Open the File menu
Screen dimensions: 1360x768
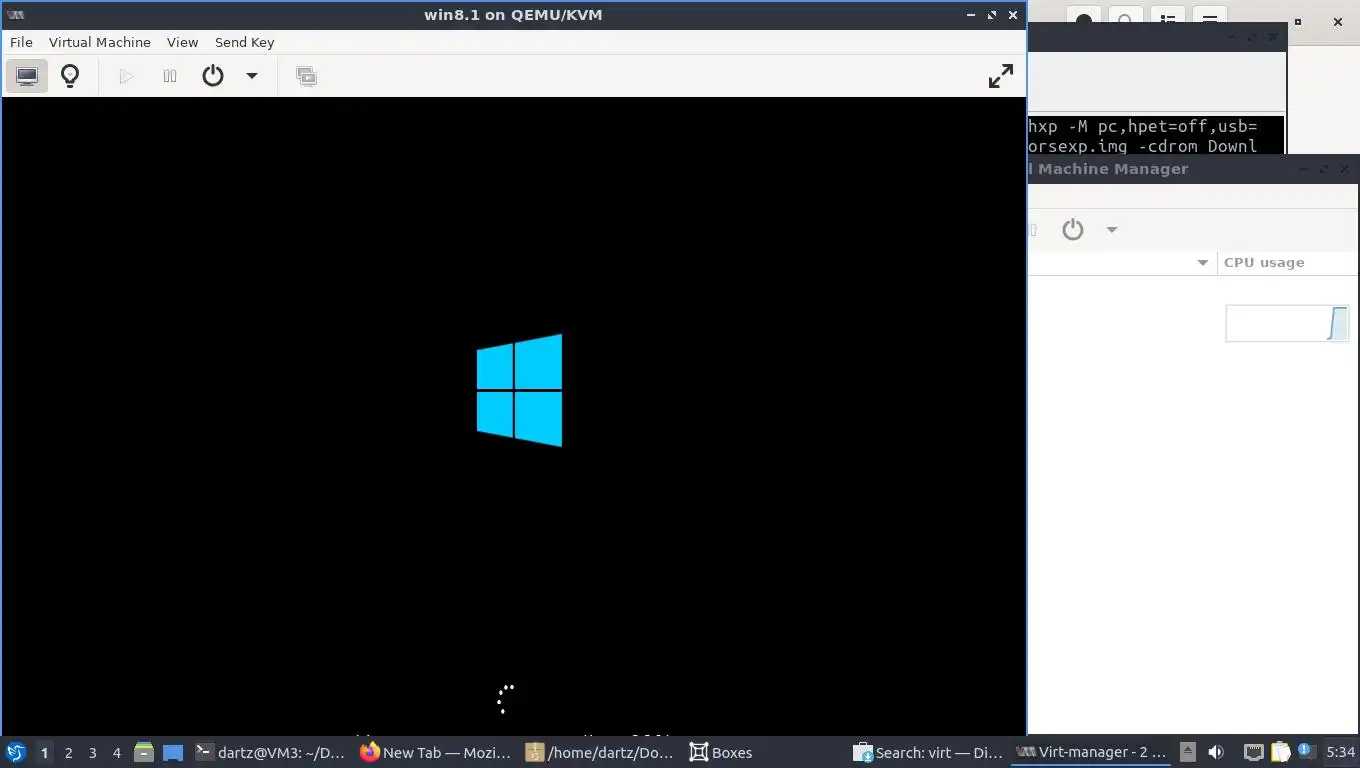pyautogui.click(x=21, y=42)
